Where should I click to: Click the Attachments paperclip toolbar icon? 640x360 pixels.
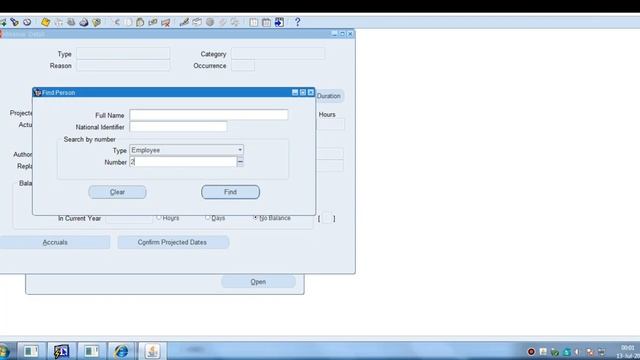click(x=222, y=22)
